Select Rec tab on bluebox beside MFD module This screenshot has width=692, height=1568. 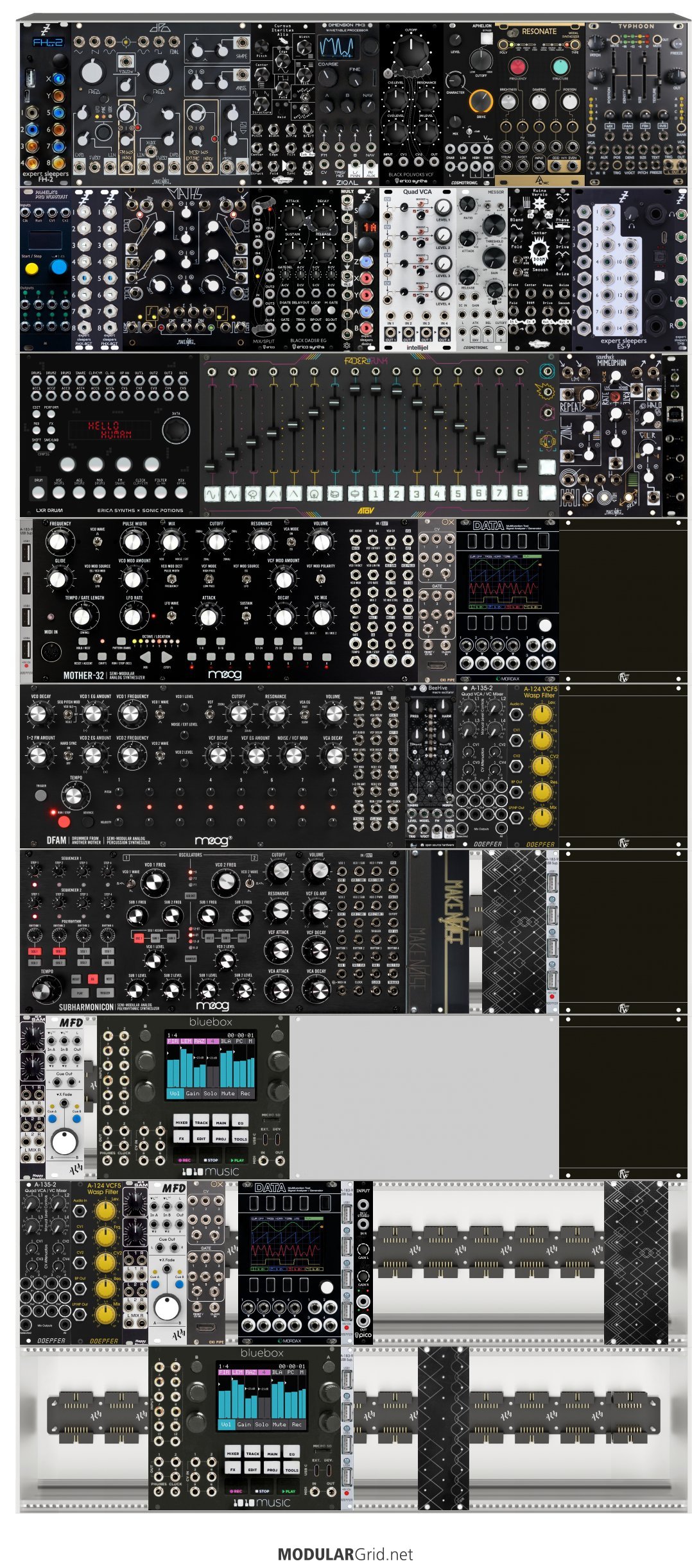tap(245, 1093)
